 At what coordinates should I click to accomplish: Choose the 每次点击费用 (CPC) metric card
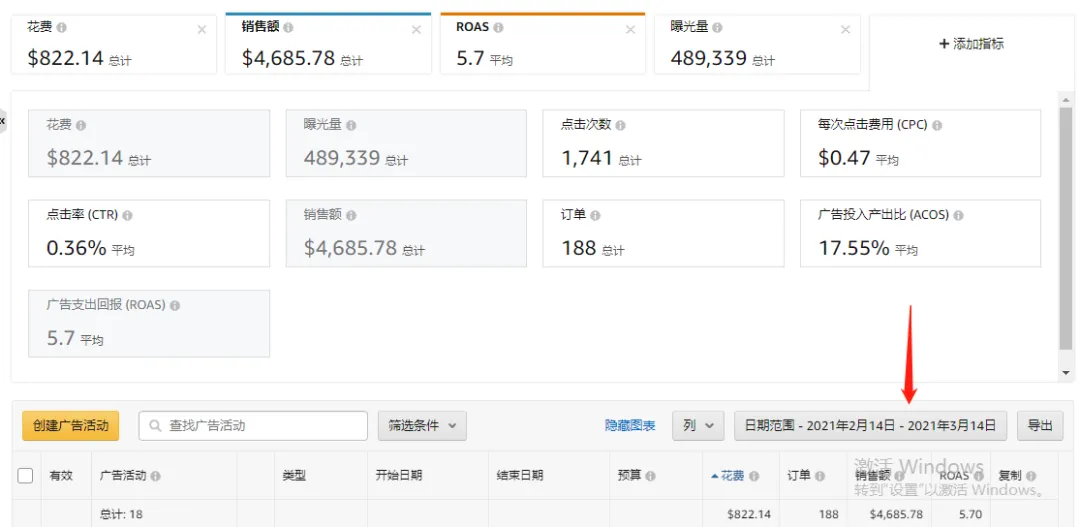920,143
